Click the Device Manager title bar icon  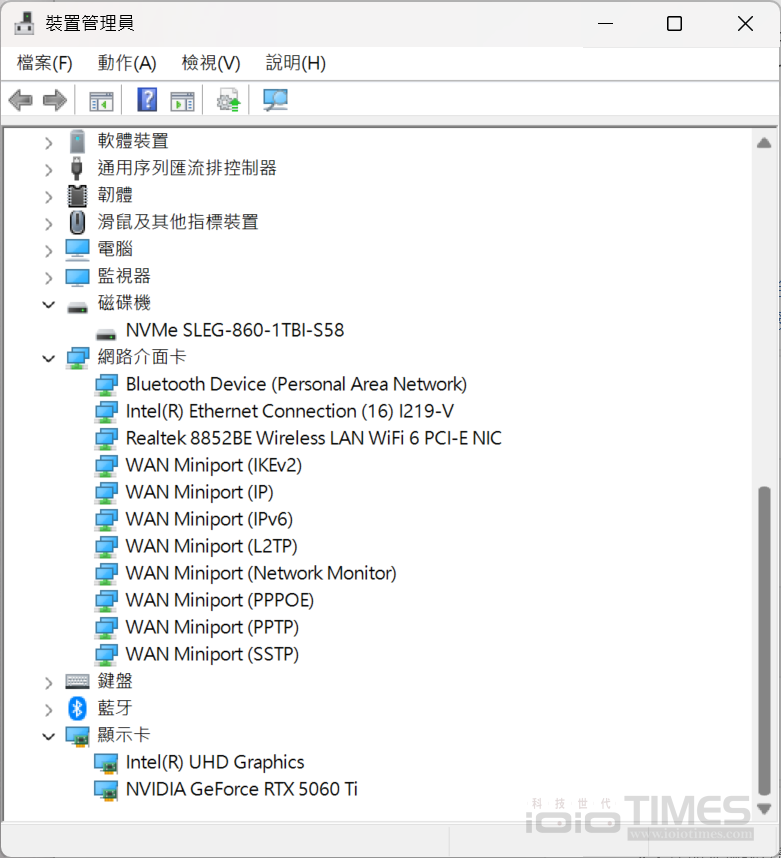(x=24, y=23)
